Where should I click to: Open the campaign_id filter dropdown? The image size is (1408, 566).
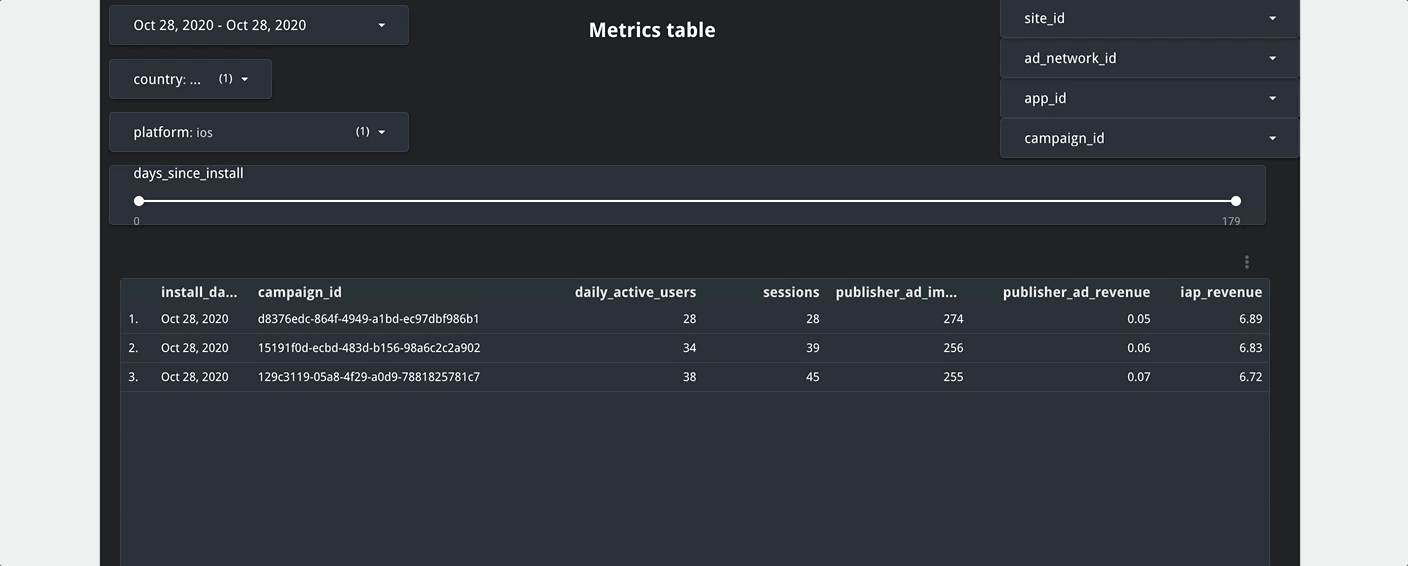pos(1149,138)
